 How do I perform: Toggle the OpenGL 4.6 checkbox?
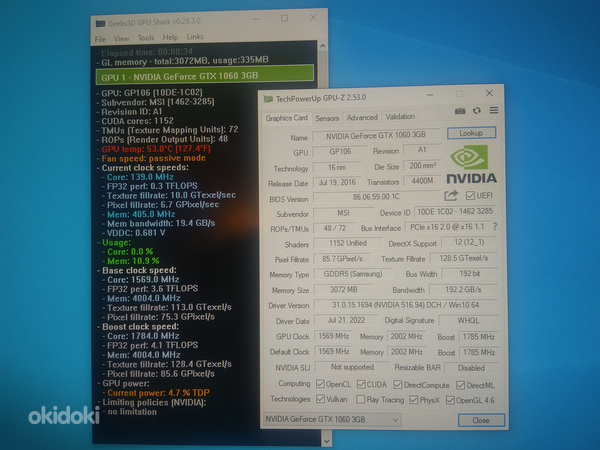click(x=450, y=400)
